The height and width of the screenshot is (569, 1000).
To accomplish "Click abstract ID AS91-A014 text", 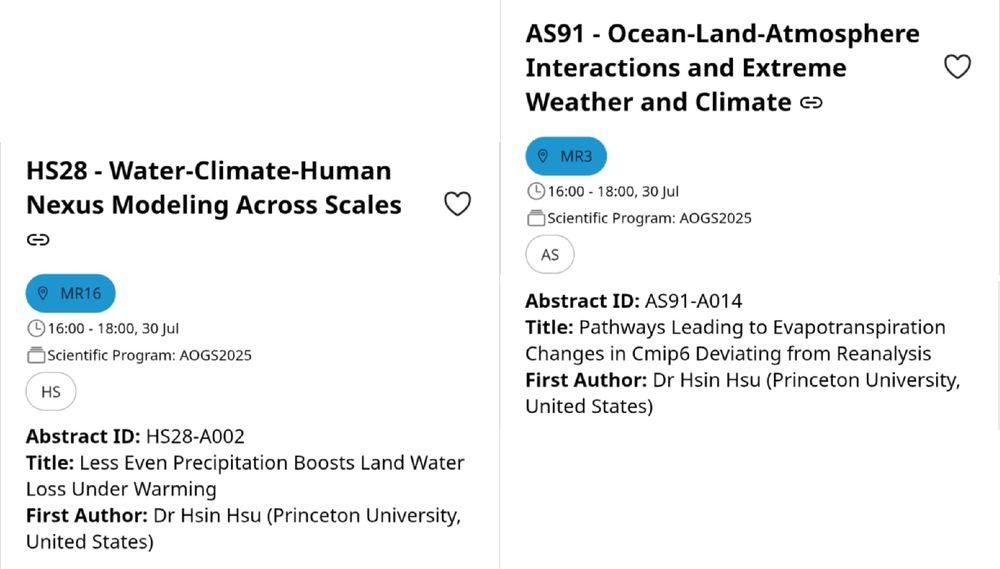I will (x=694, y=301).
